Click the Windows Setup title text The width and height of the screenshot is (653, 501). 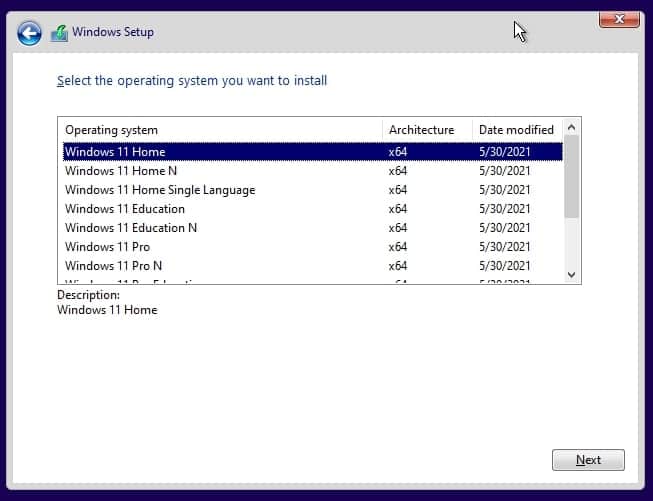click(113, 33)
